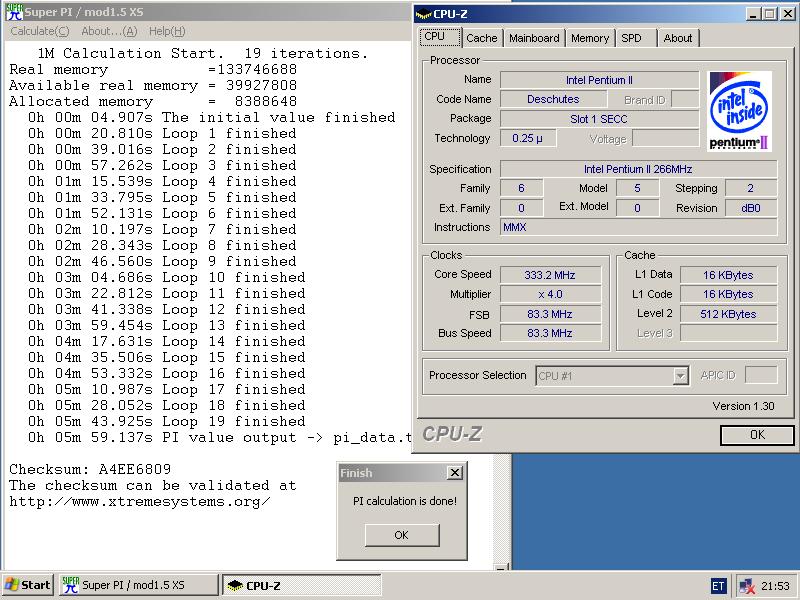
Task: Maximize the CPU-Z window
Action: tap(770, 14)
